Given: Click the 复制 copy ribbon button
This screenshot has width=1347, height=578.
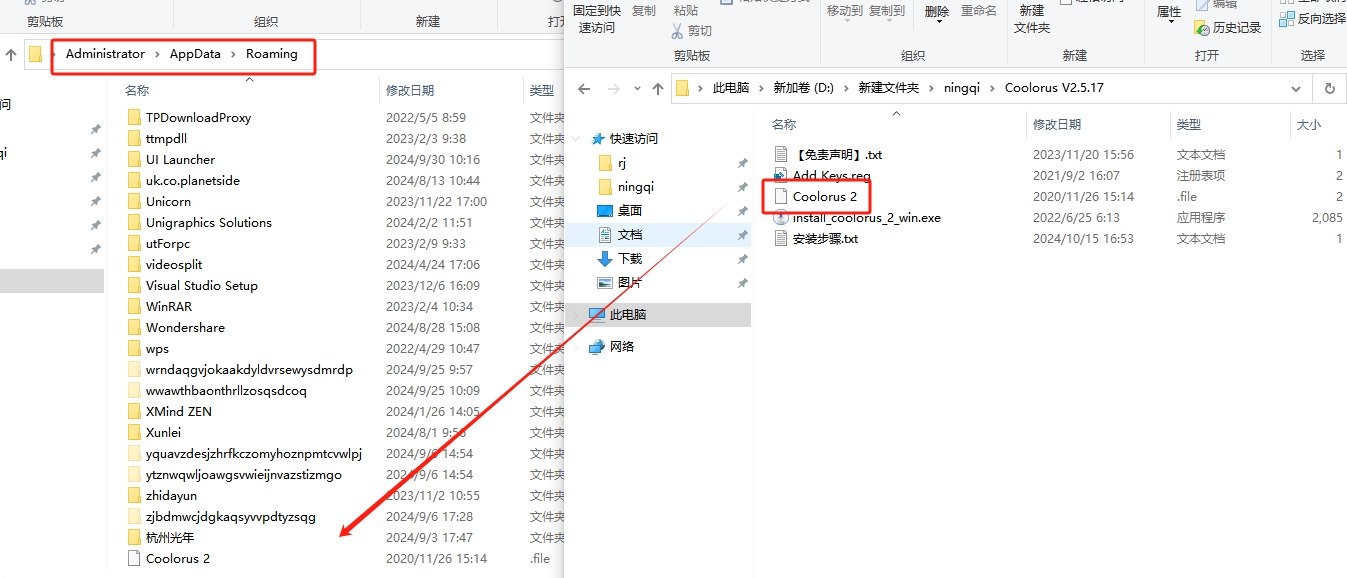Looking at the screenshot, I should pyautogui.click(x=644, y=11).
